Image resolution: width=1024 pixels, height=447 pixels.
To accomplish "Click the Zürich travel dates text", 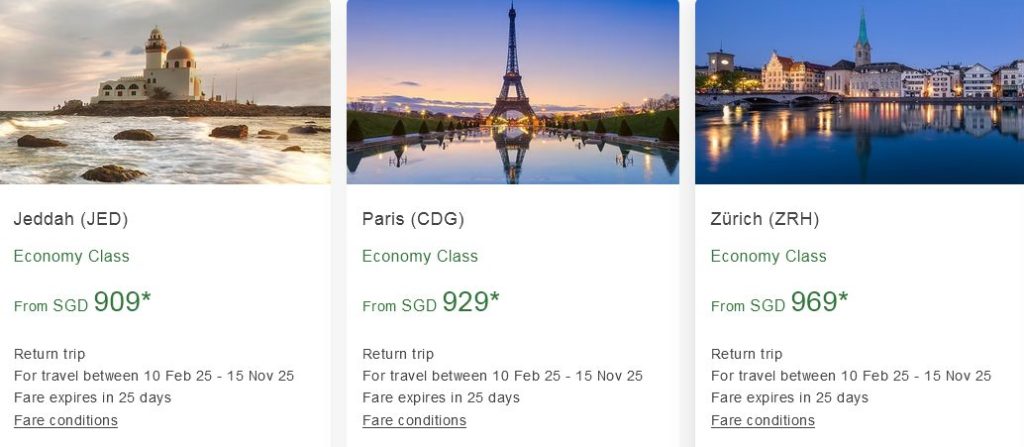I will [x=851, y=376].
